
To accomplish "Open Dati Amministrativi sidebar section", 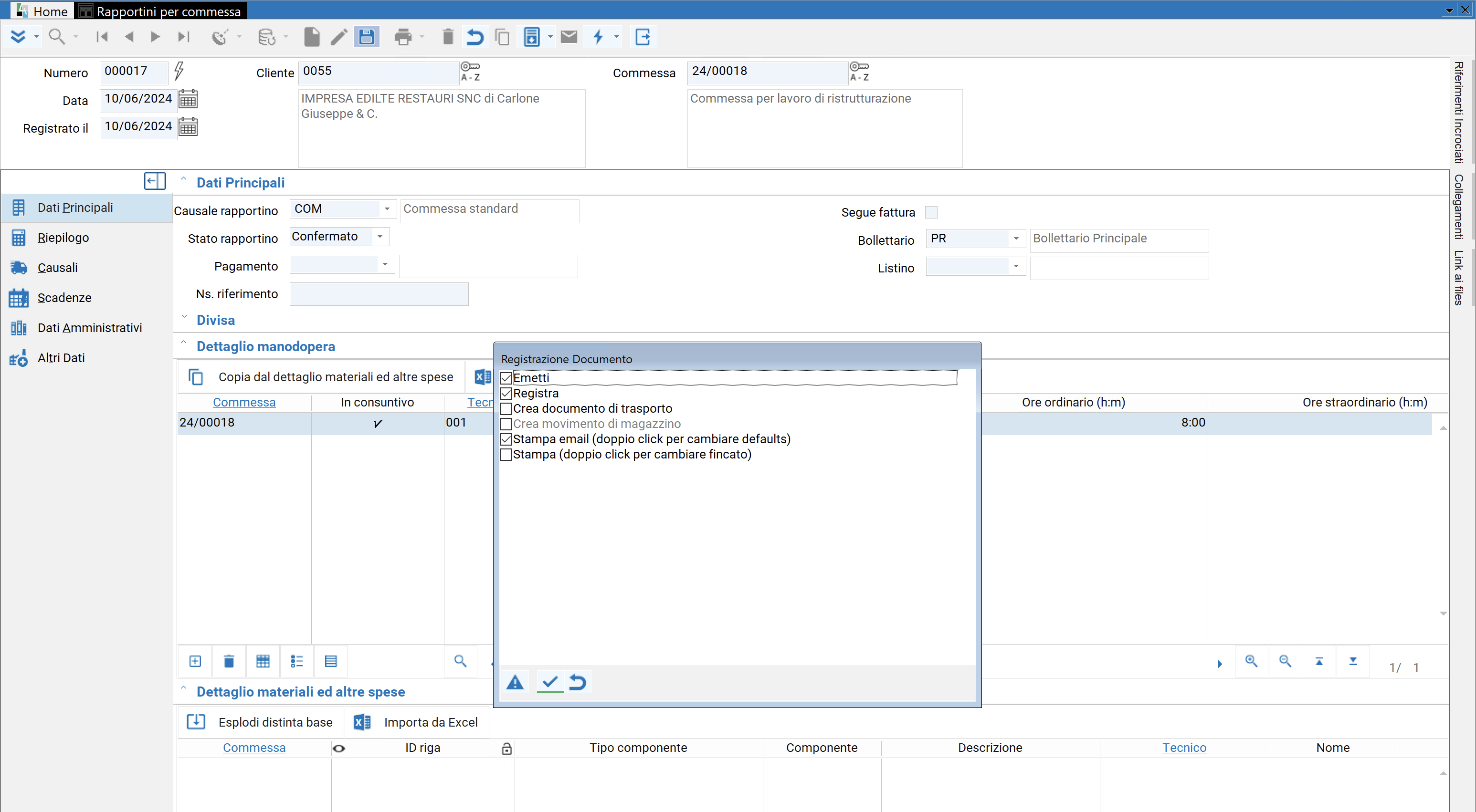I will pyautogui.click(x=87, y=328).
